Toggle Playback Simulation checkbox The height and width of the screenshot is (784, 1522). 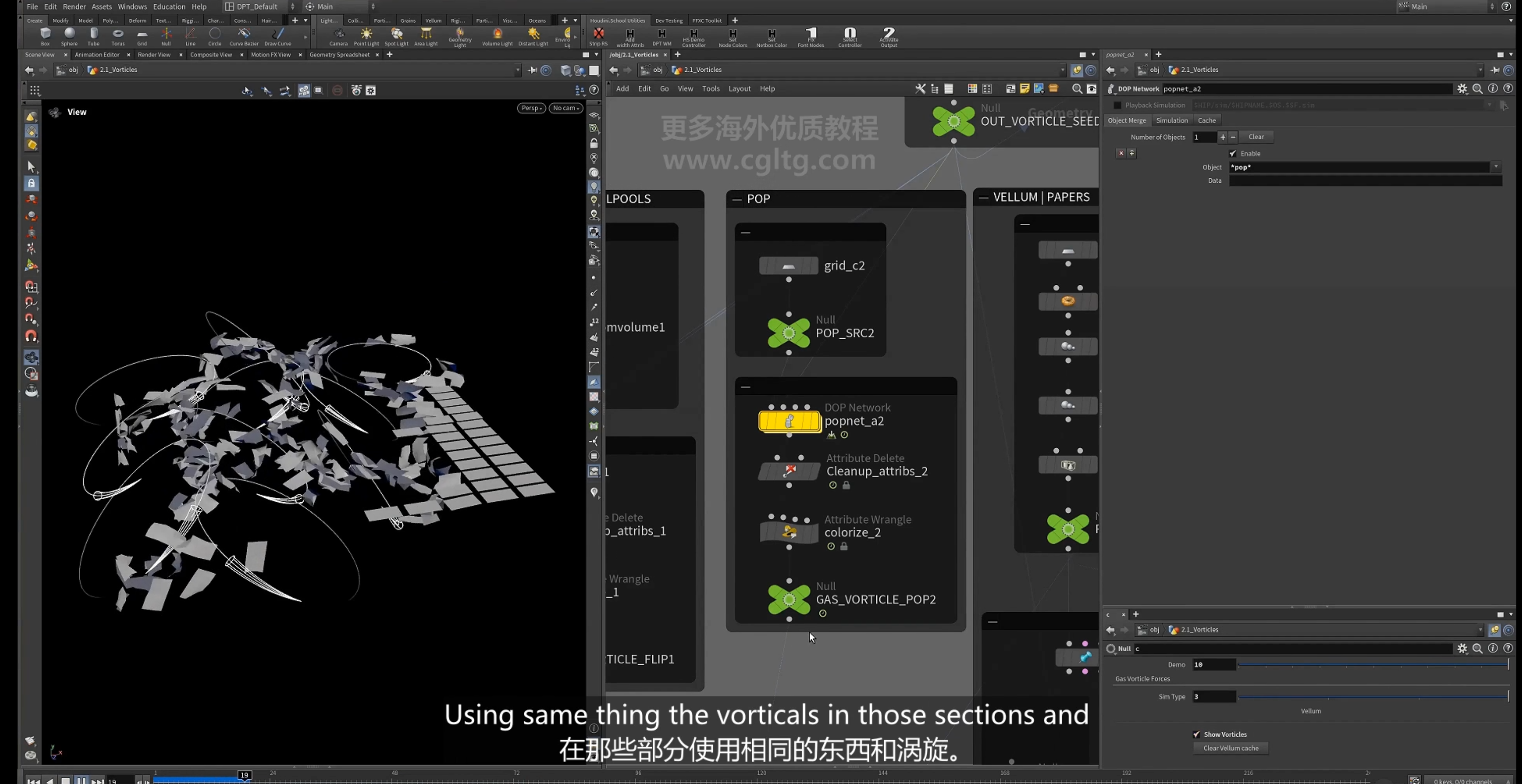point(1117,105)
